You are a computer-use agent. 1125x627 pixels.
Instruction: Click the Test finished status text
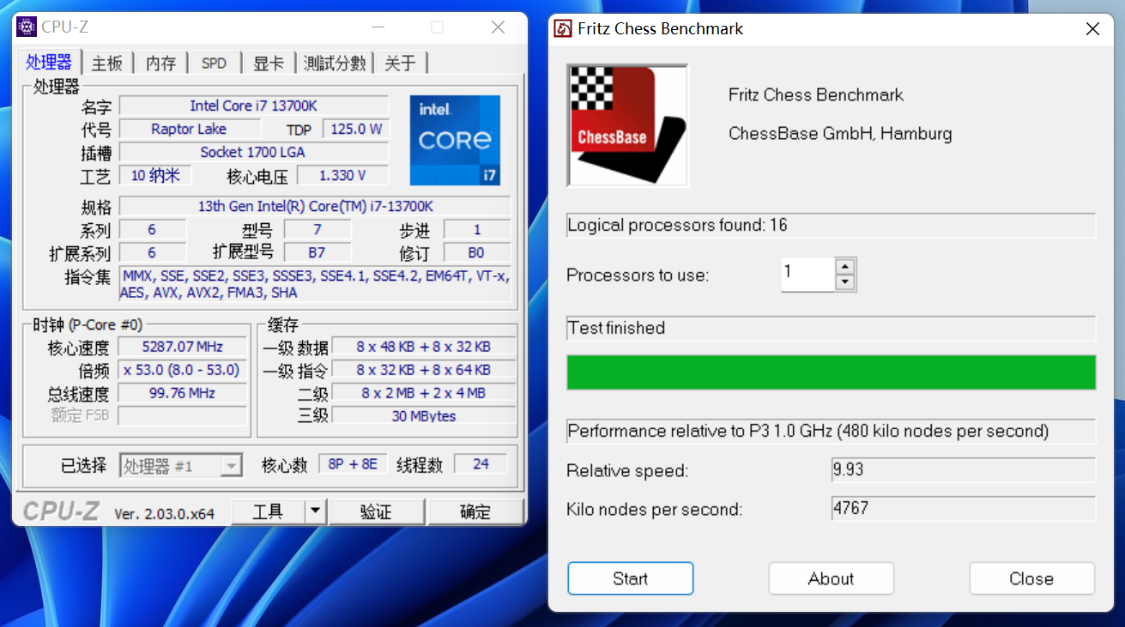click(x=616, y=328)
